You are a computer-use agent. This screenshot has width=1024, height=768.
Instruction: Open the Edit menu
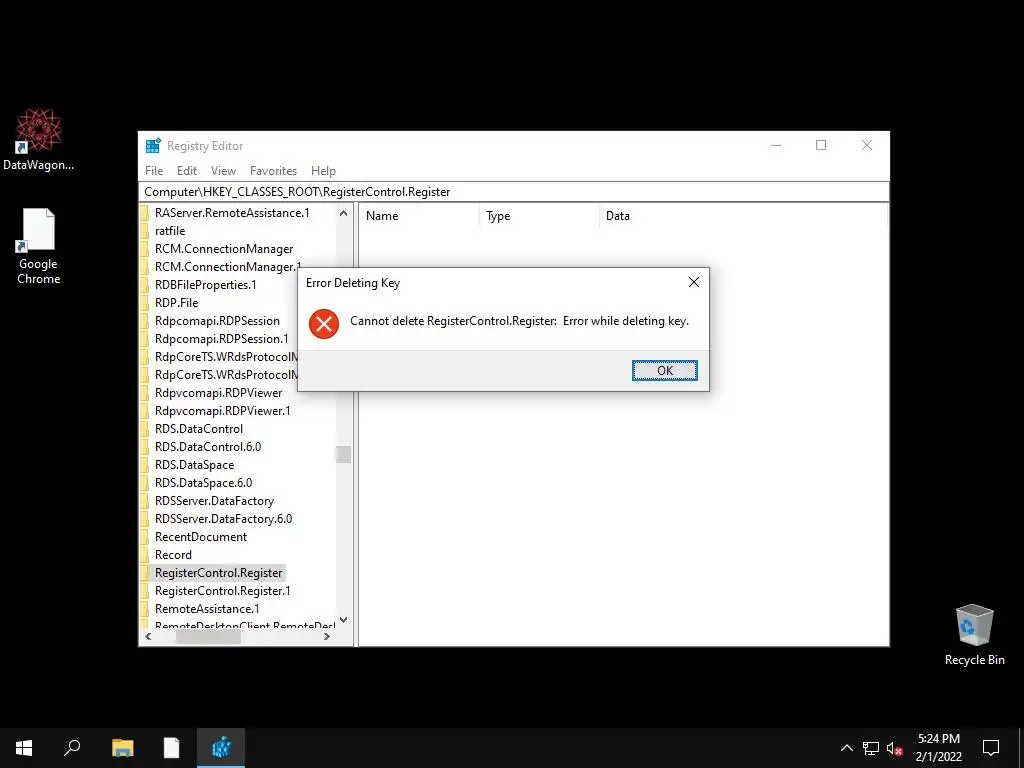(x=187, y=170)
